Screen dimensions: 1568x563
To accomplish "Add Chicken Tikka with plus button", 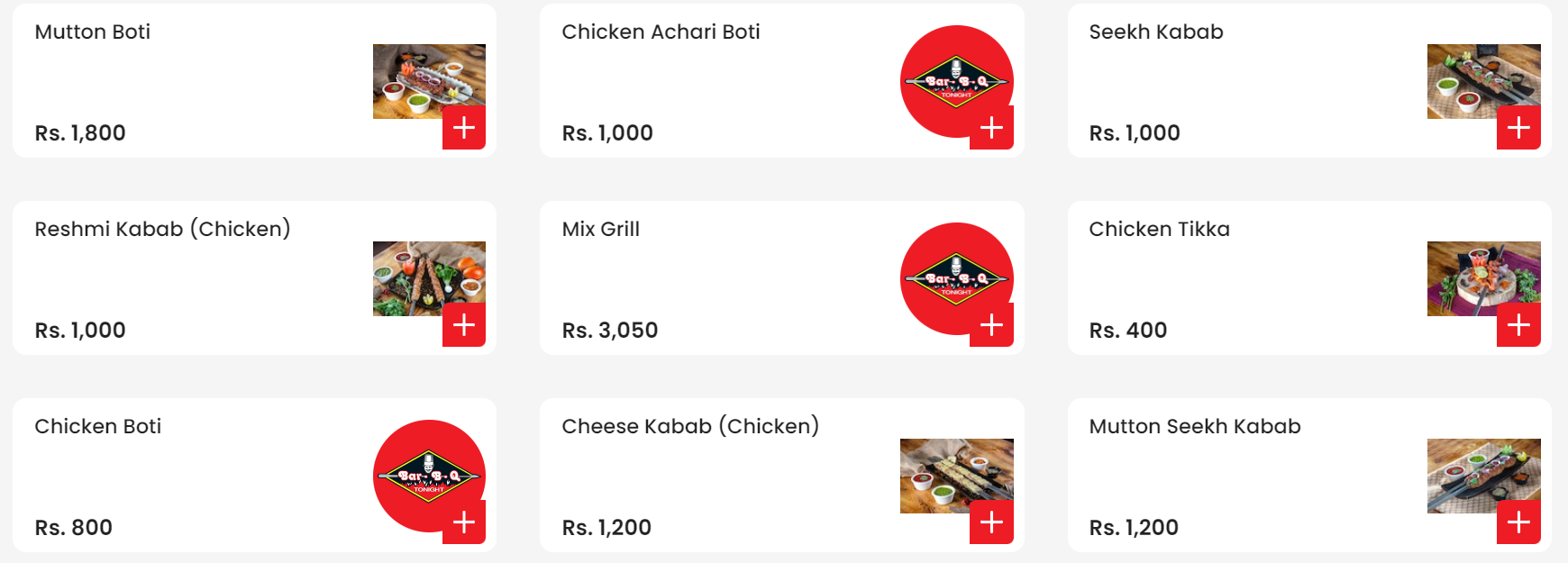I will pyautogui.click(x=1518, y=325).
